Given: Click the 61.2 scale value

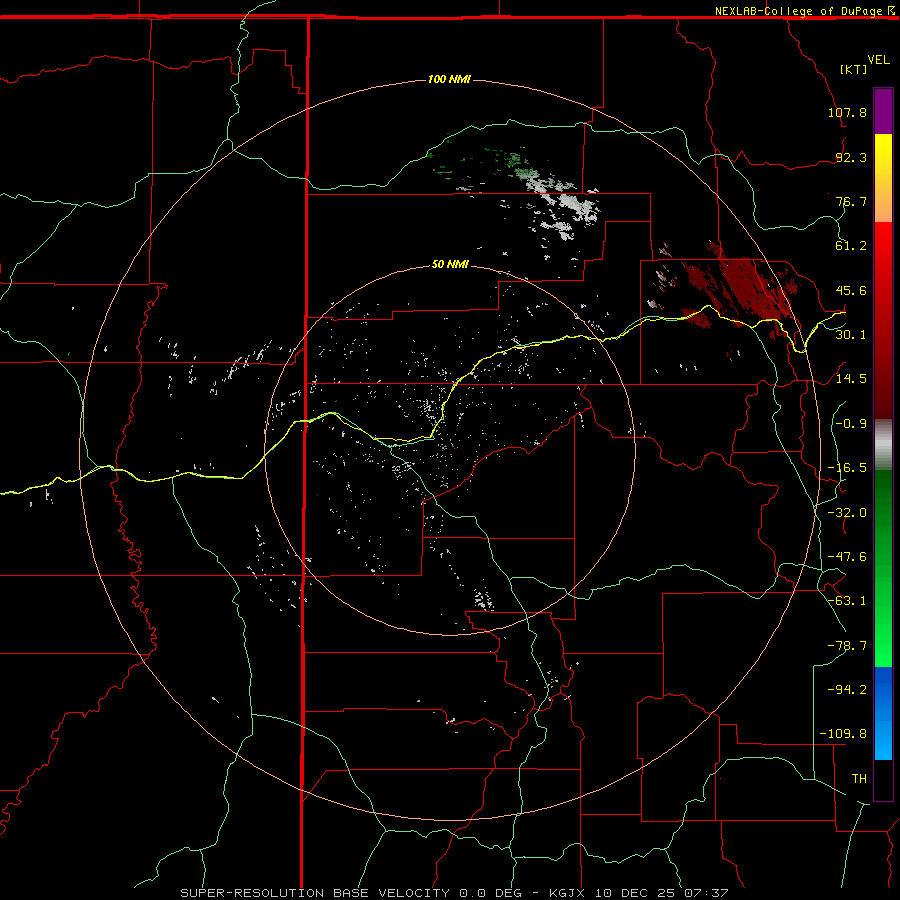Looking at the screenshot, I should (x=851, y=246).
